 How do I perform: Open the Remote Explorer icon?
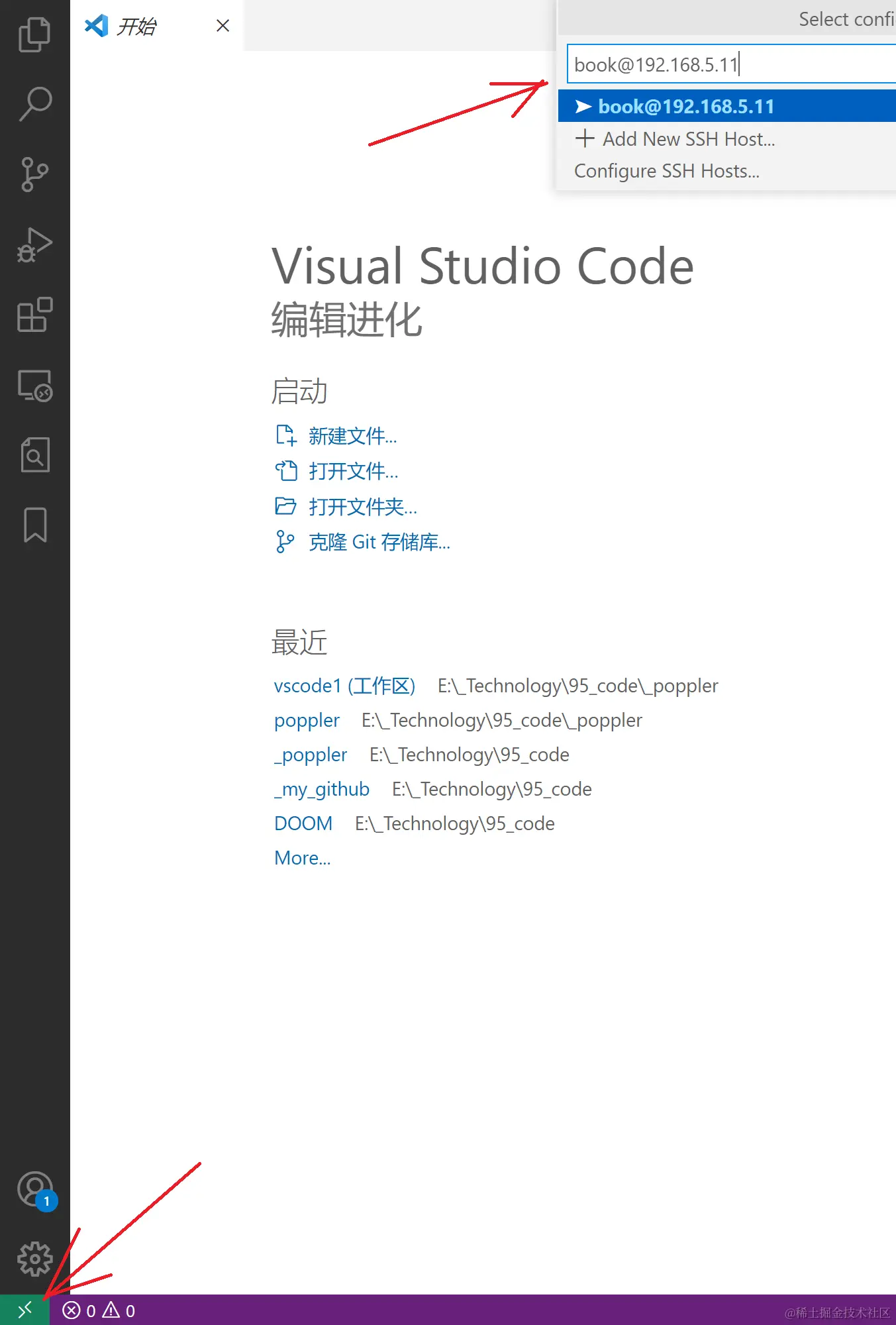tap(34, 385)
